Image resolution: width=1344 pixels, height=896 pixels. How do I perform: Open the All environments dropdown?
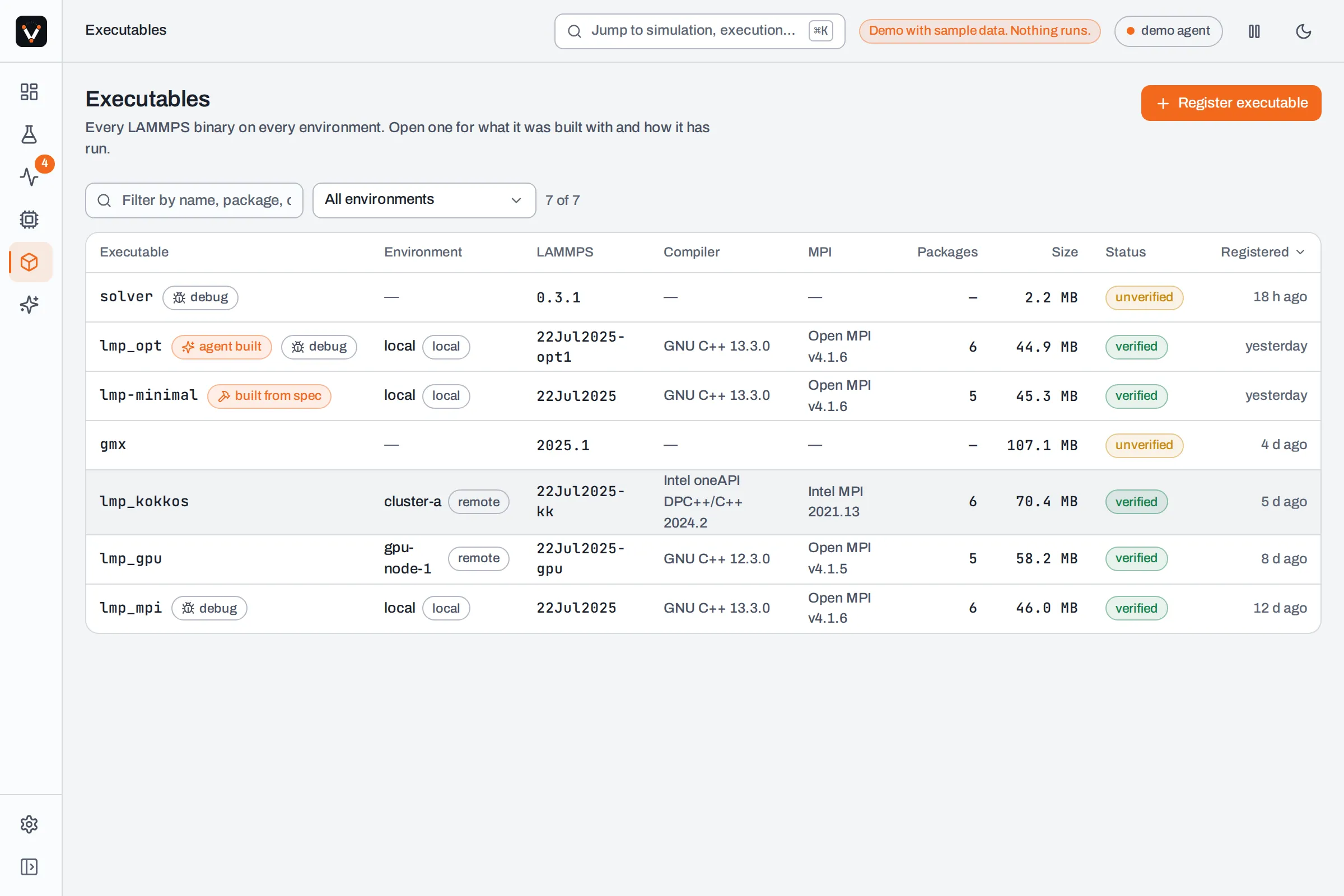[424, 200]
